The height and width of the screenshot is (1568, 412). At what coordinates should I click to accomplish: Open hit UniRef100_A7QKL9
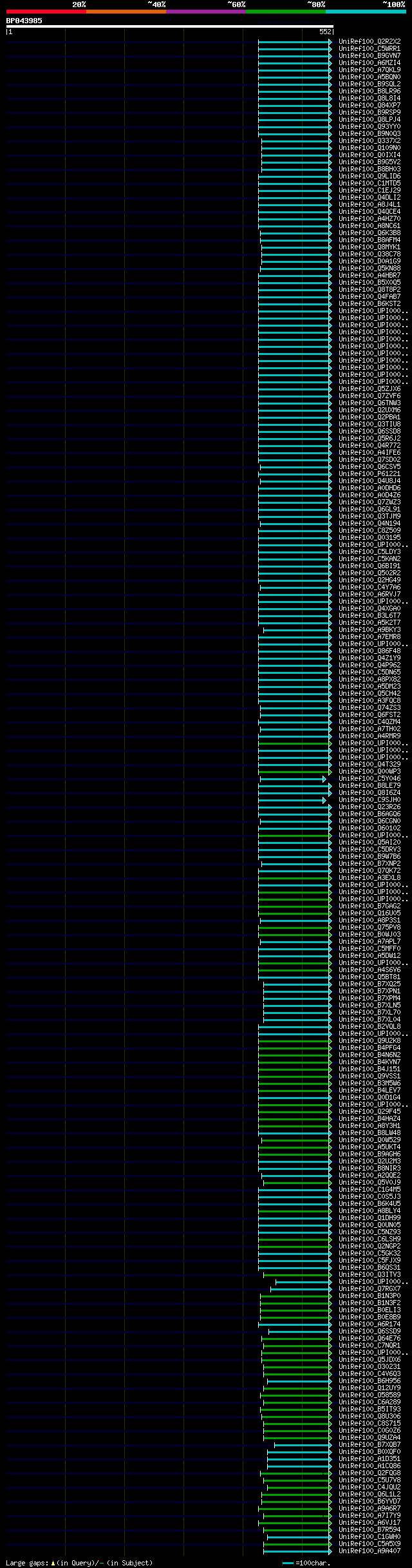(370, 70)
